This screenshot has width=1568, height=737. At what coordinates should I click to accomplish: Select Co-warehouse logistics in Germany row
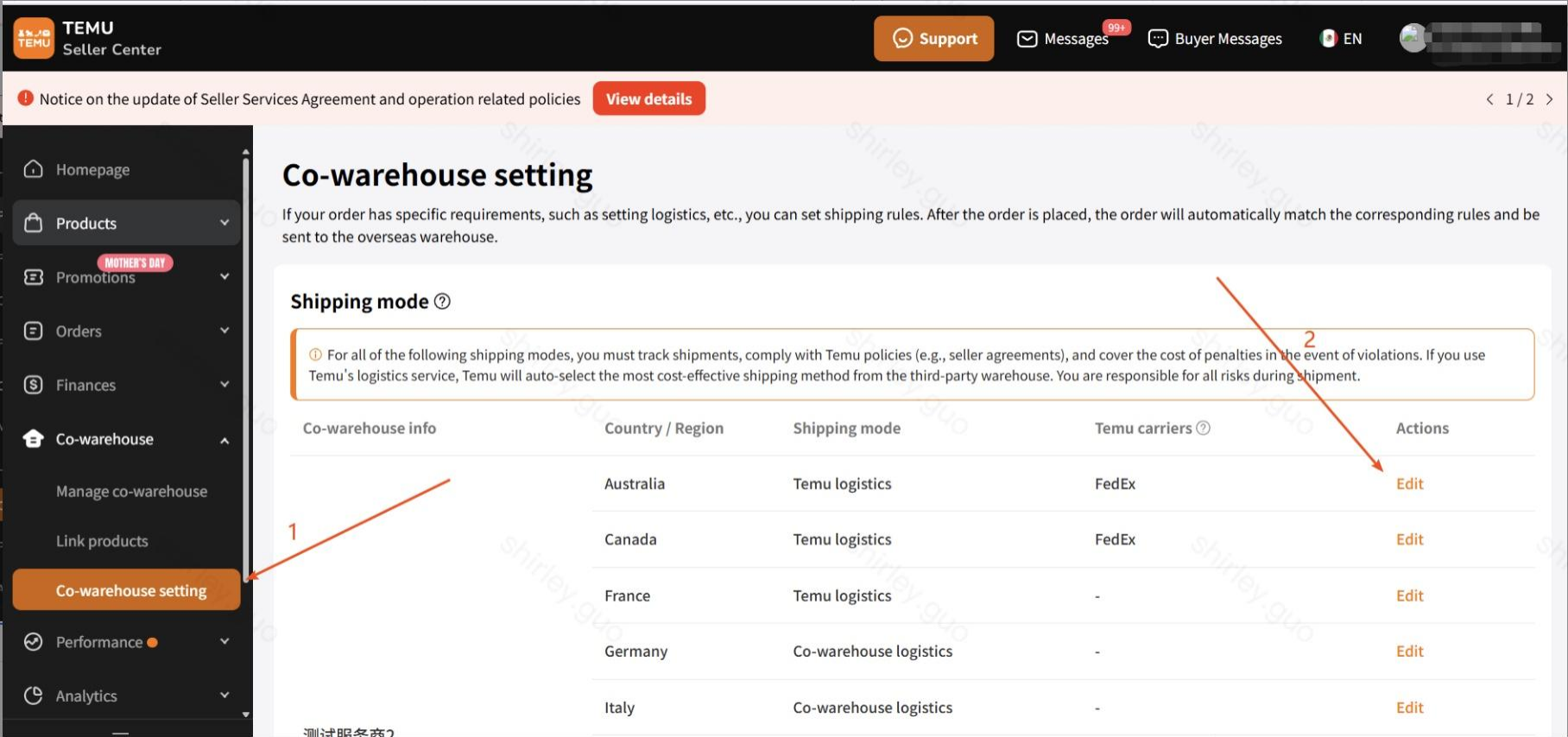coord(872,652)
